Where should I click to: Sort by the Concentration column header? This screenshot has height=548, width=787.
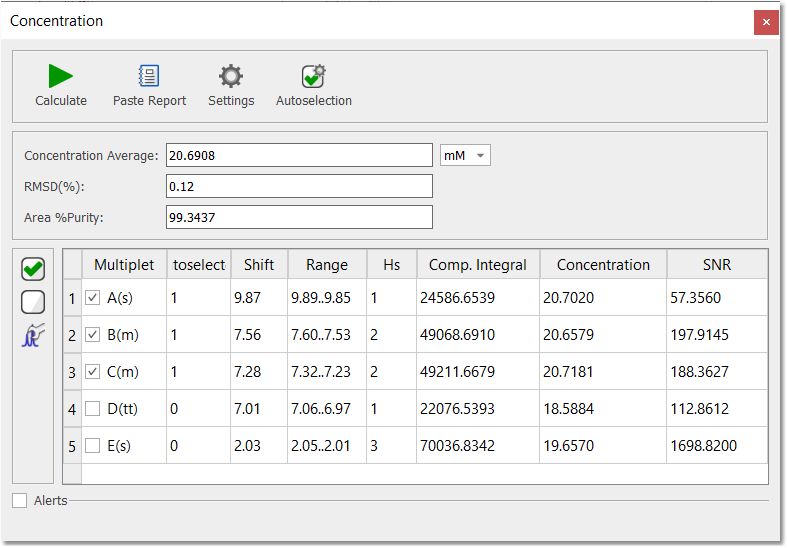603,264
